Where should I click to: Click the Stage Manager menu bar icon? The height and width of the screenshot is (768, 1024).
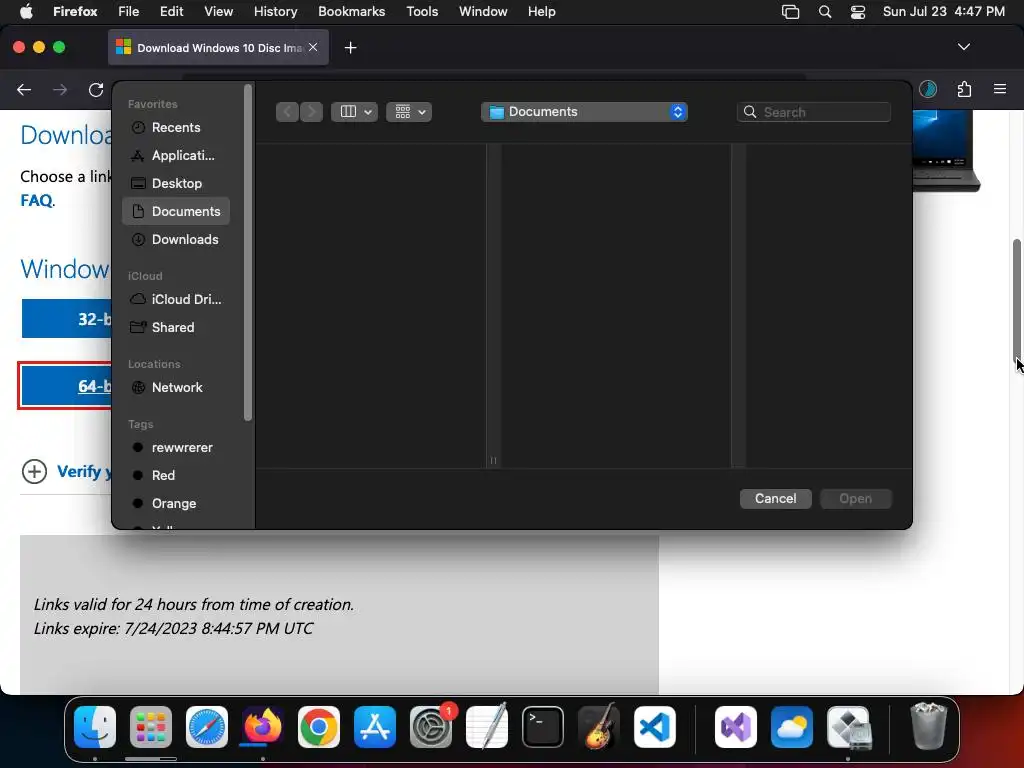tap(791, 12)
